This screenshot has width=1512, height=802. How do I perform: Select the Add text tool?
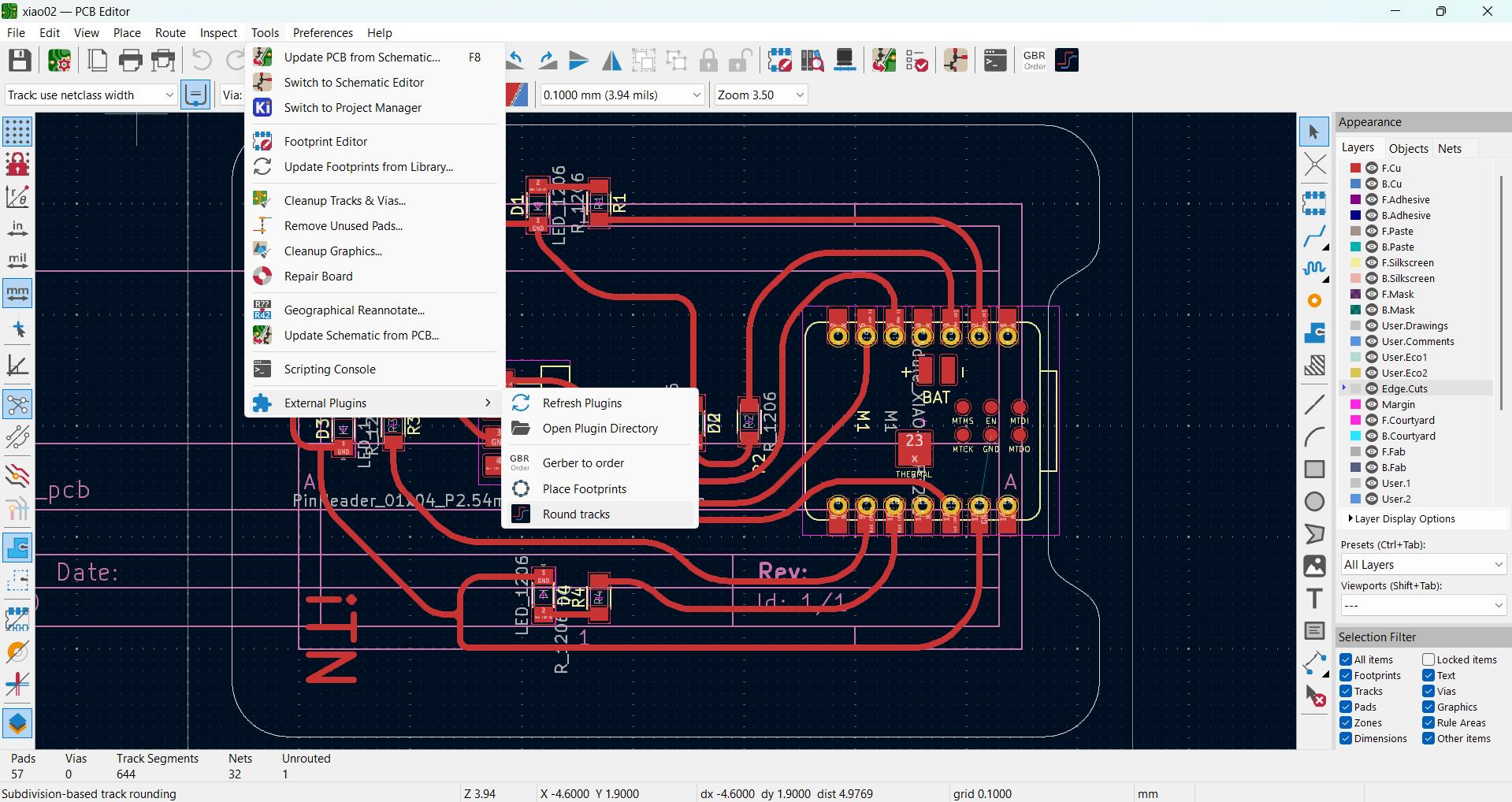click(x=1313, y=599)
